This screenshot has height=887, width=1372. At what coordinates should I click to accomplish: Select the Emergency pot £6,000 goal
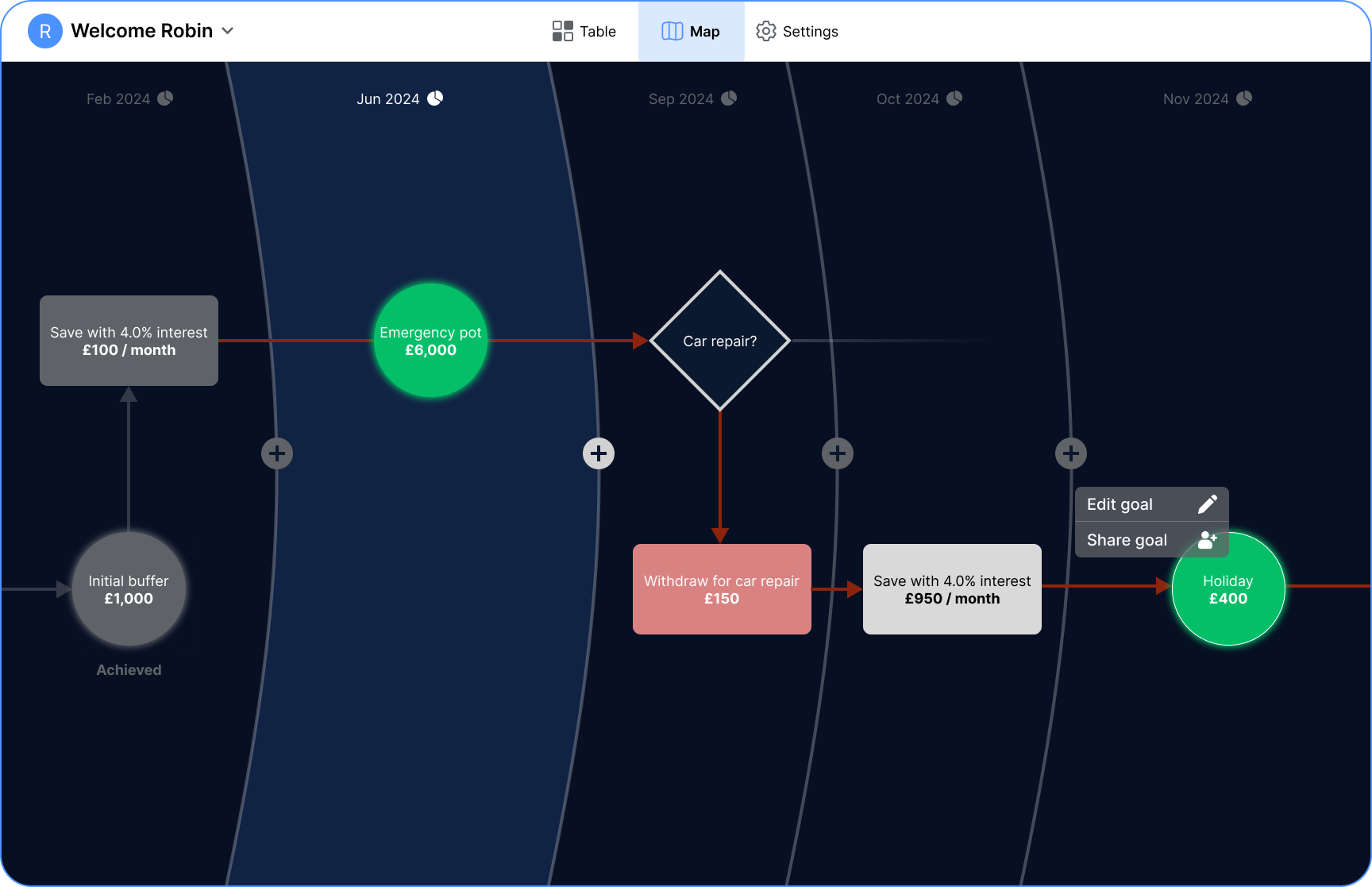coord(430,341)
